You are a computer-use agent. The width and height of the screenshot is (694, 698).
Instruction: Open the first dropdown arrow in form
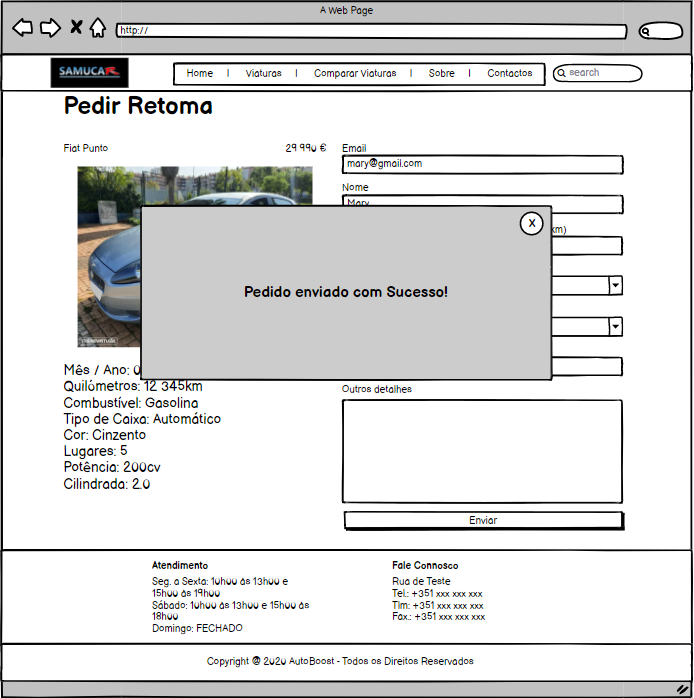[x=615, y=286]
